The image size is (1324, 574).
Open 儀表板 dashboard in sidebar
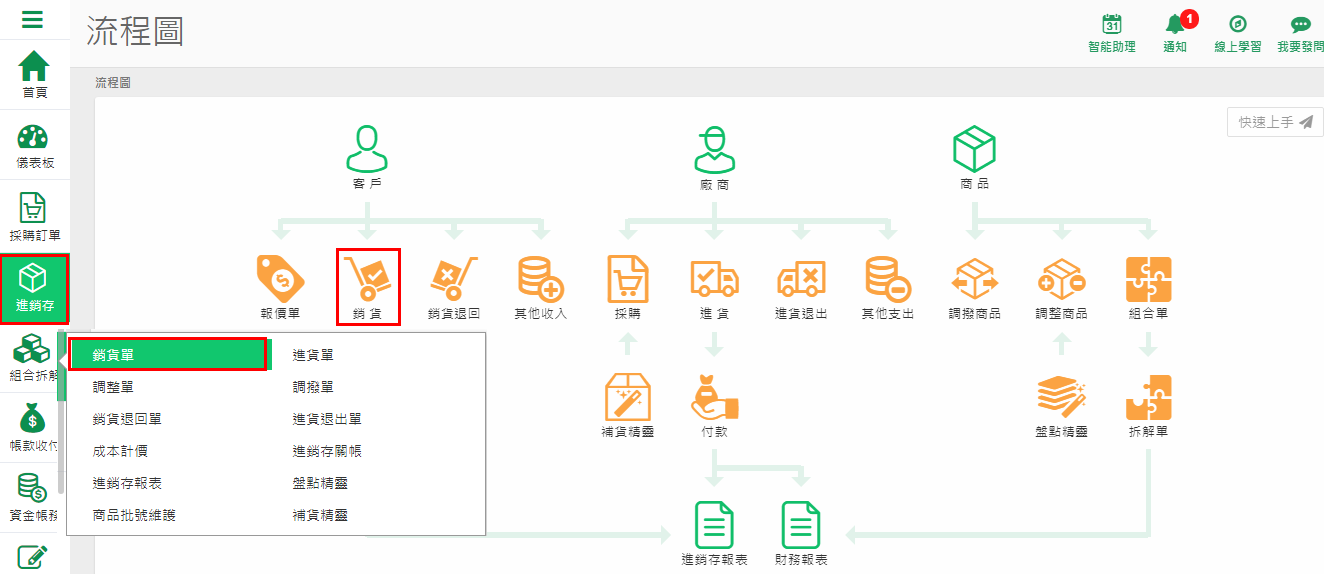click(35, 145)
